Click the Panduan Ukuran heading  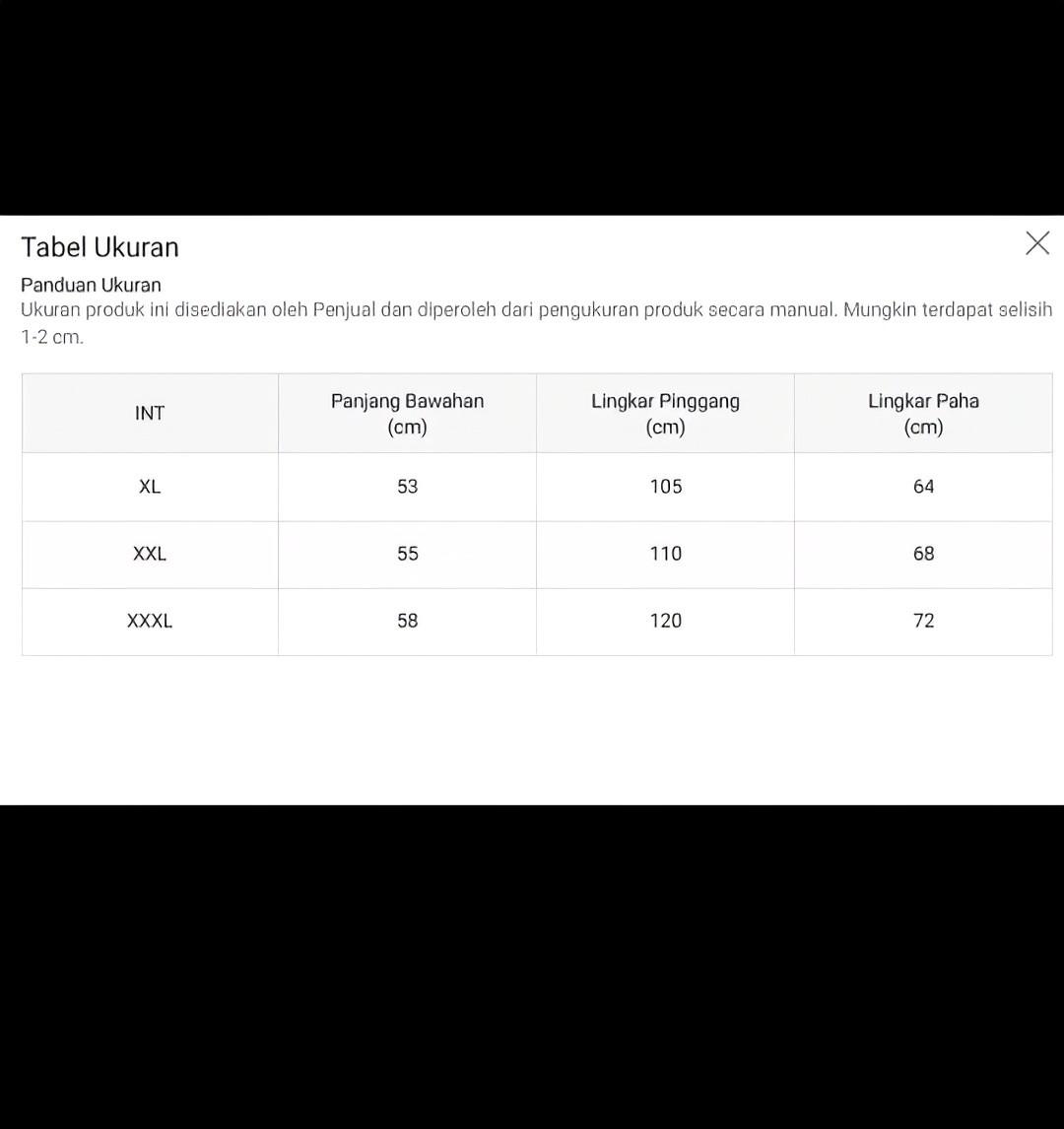[x=91, y=285]
